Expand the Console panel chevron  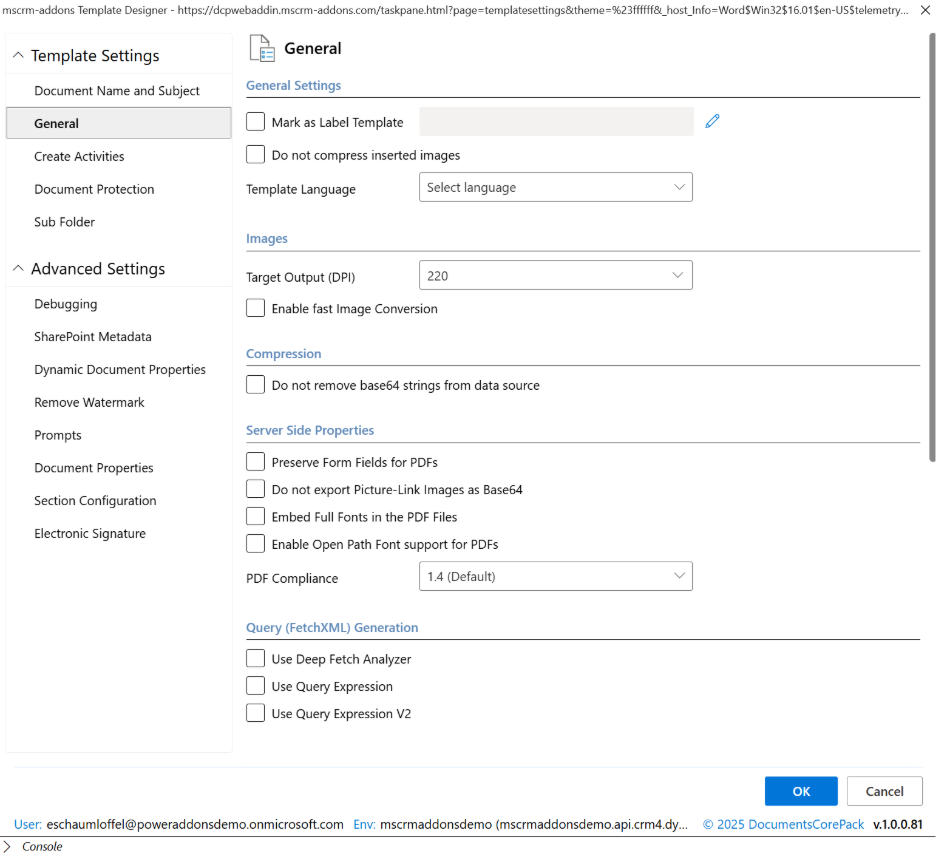pyautogui.click(x=7, y=846)
